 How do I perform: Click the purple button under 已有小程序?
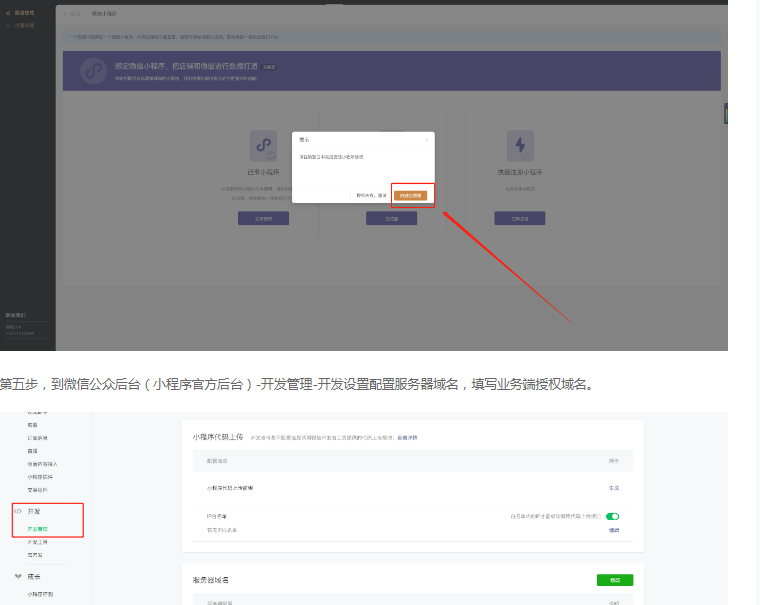tap(264, 217)
